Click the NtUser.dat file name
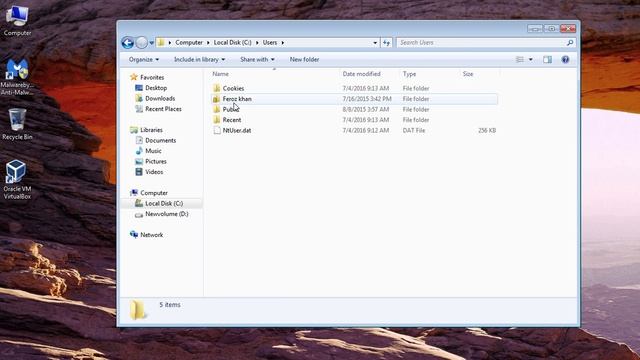 click(237, 131)
